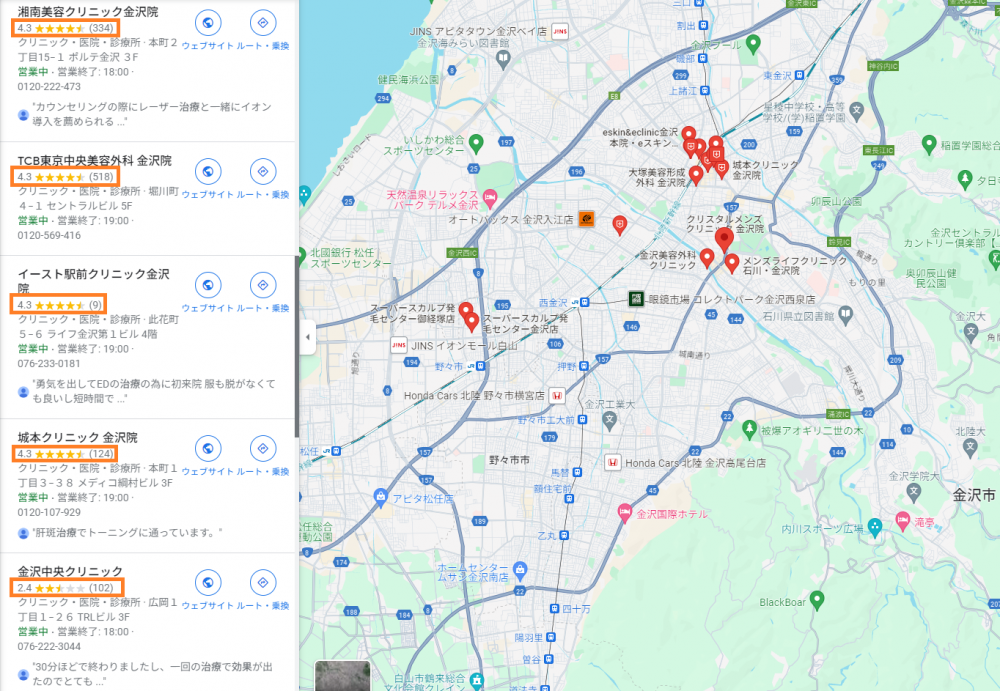The image size is (1000, 691).
Task: Click JINS イオンモール白山 map icon
Action: [x=399, y=345]
